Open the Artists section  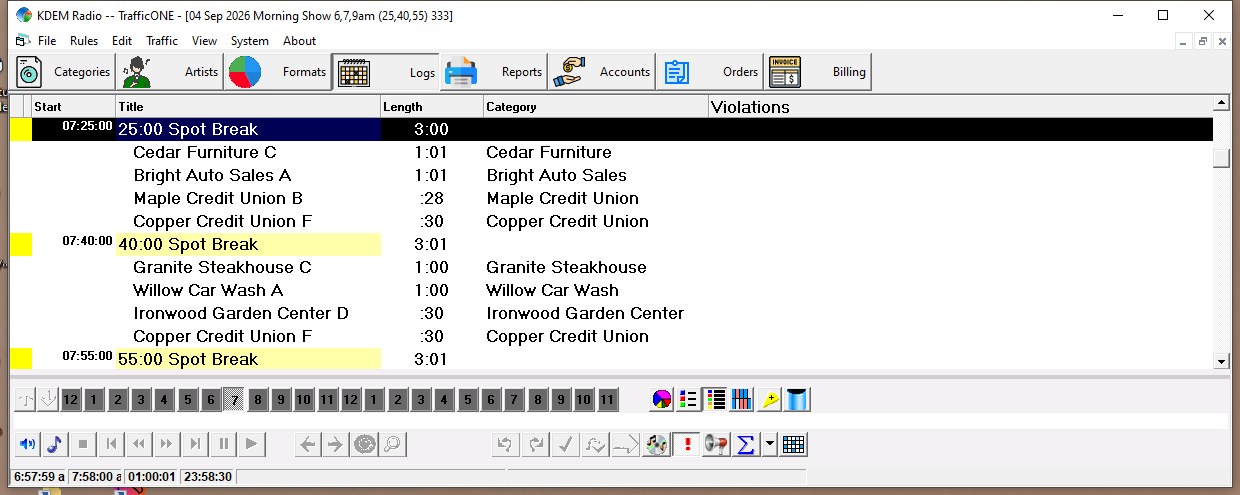point(170,72)
